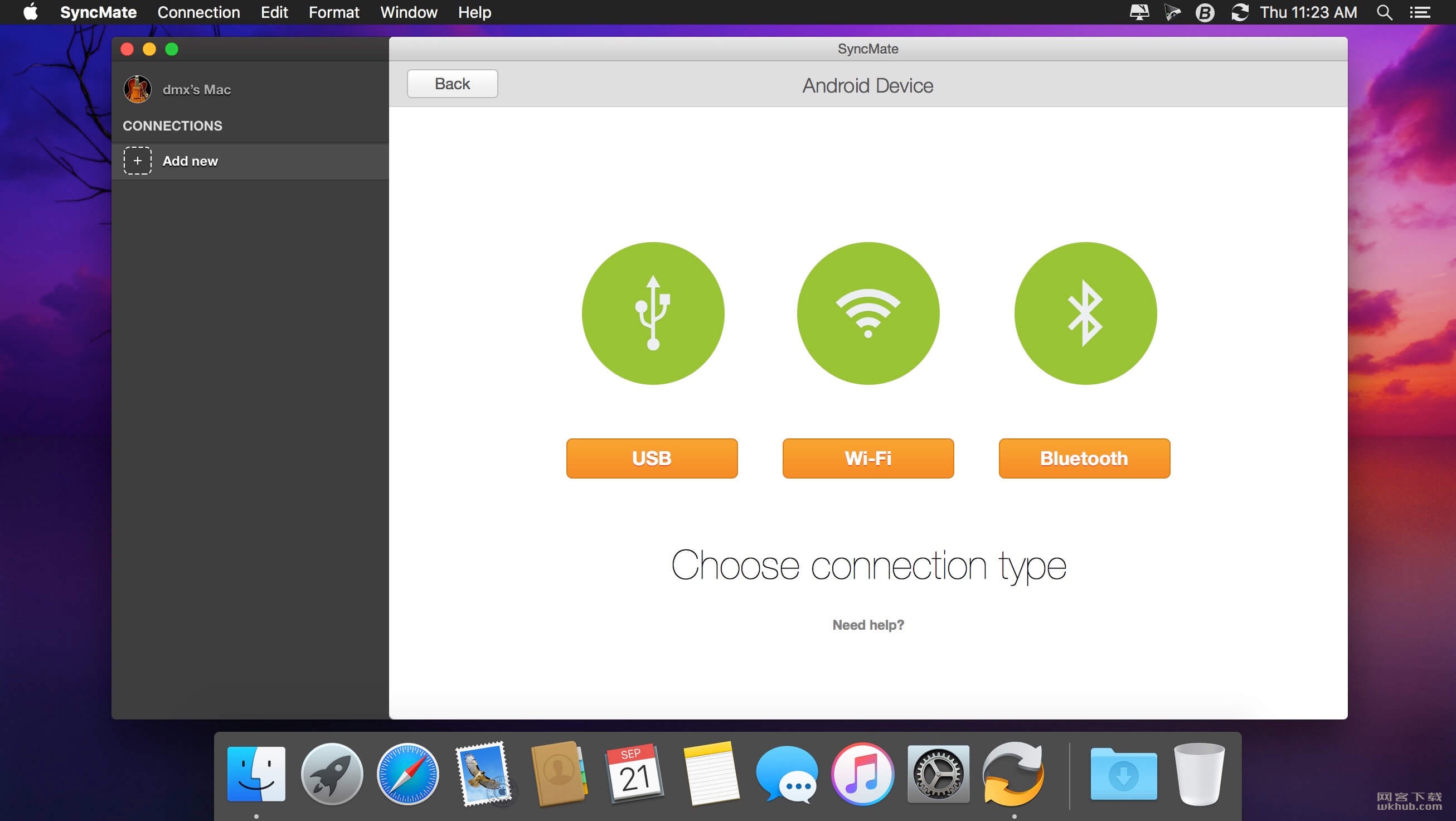Click the clock Thu 11:23 AM
1456x821 pixels.
click(x=1308, y=12)
